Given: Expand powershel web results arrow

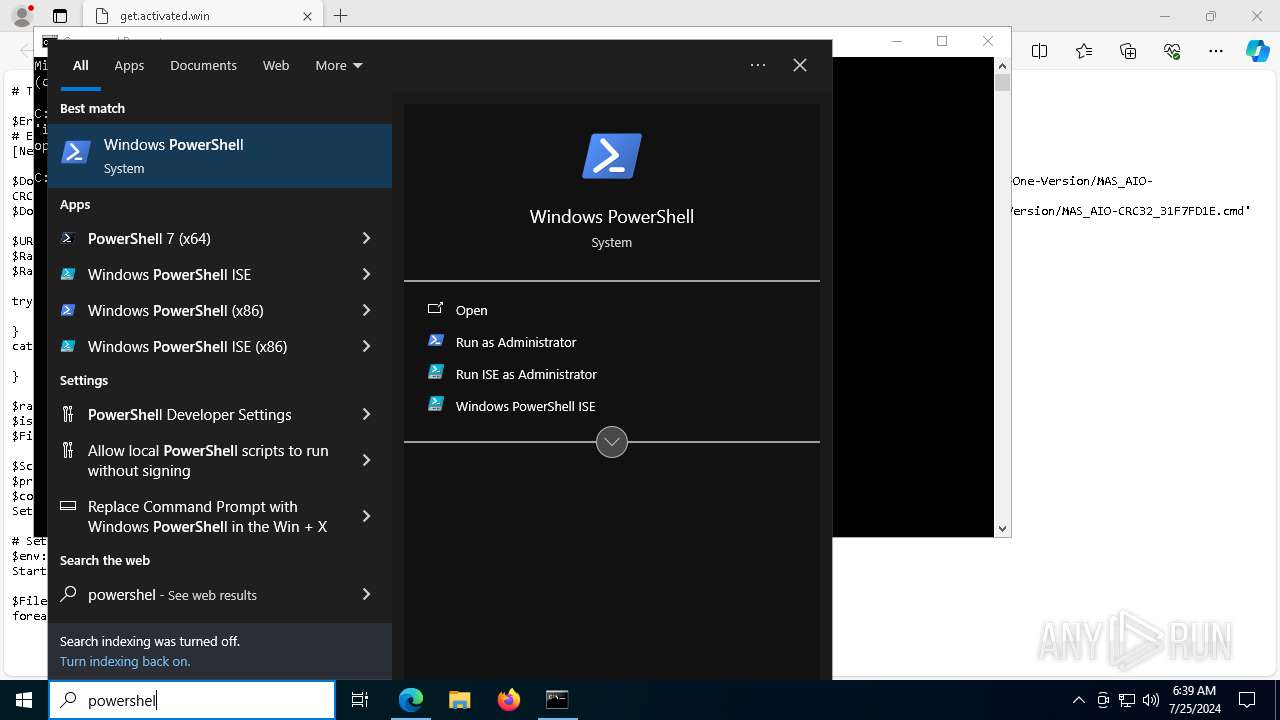Looking at the screenshot, I should click(x=366, y=594).
